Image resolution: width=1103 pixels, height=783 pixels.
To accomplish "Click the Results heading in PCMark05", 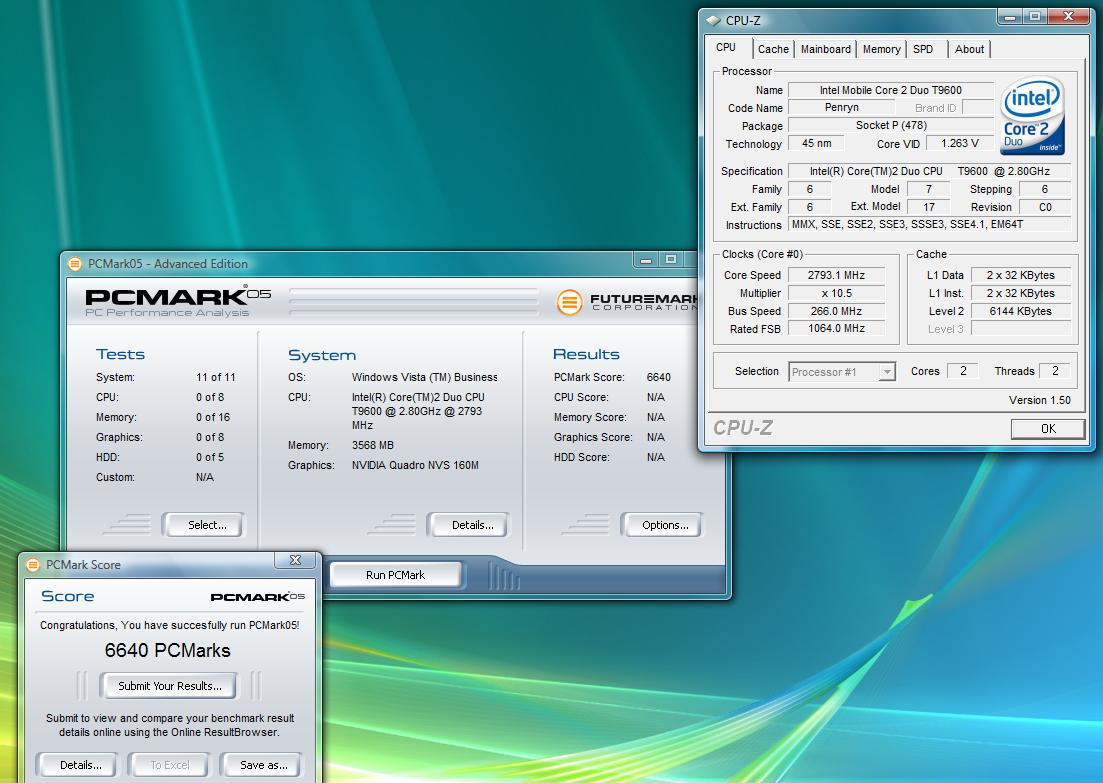I will [586, 355].
